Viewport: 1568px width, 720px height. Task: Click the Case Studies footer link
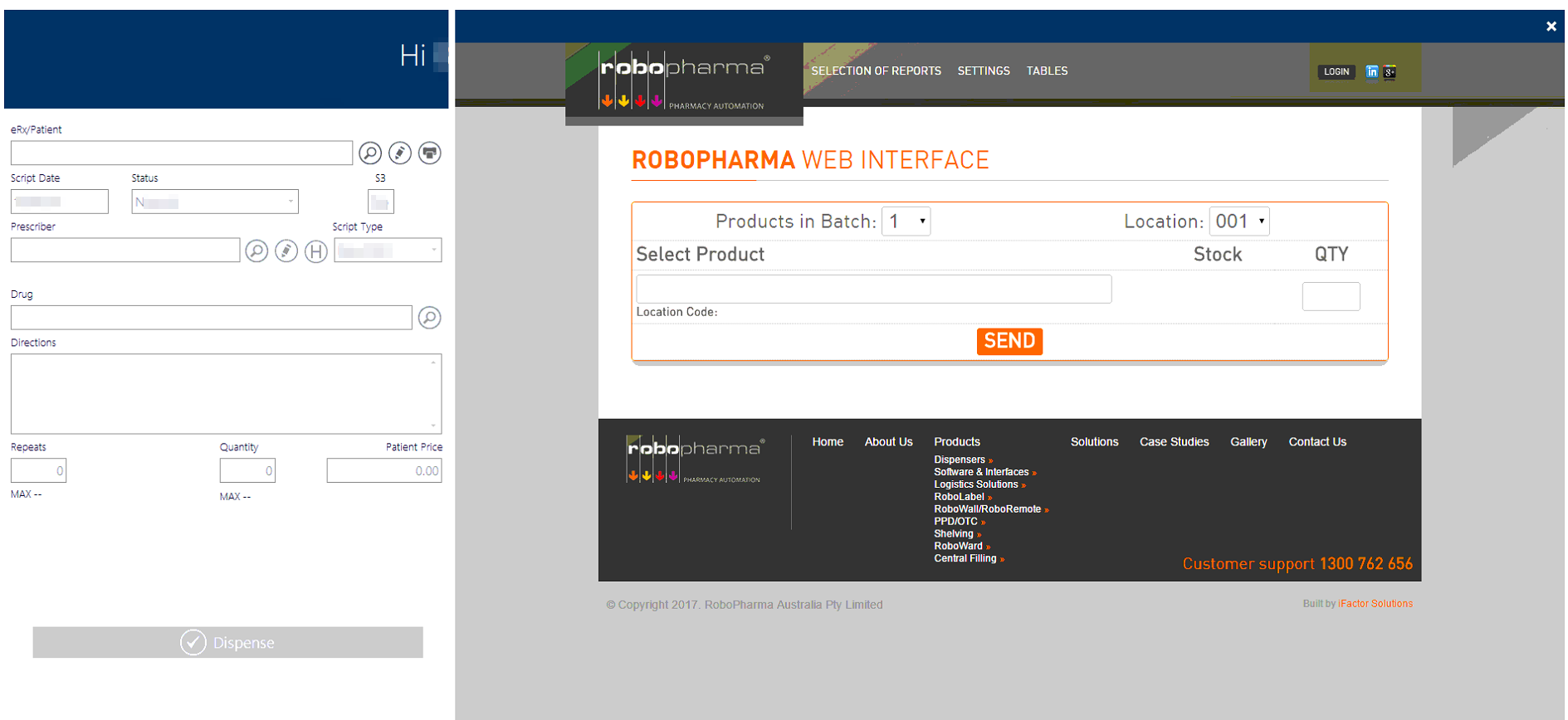tap(1174, 442)
